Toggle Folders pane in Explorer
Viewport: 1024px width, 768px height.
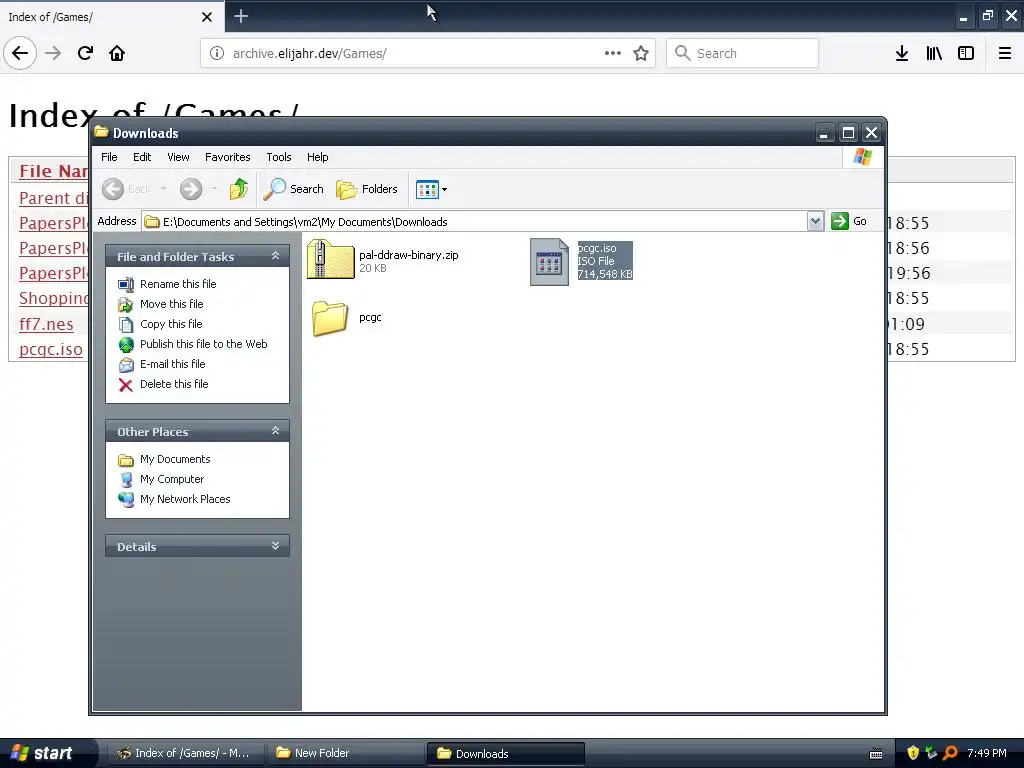(x=367, y=189)
